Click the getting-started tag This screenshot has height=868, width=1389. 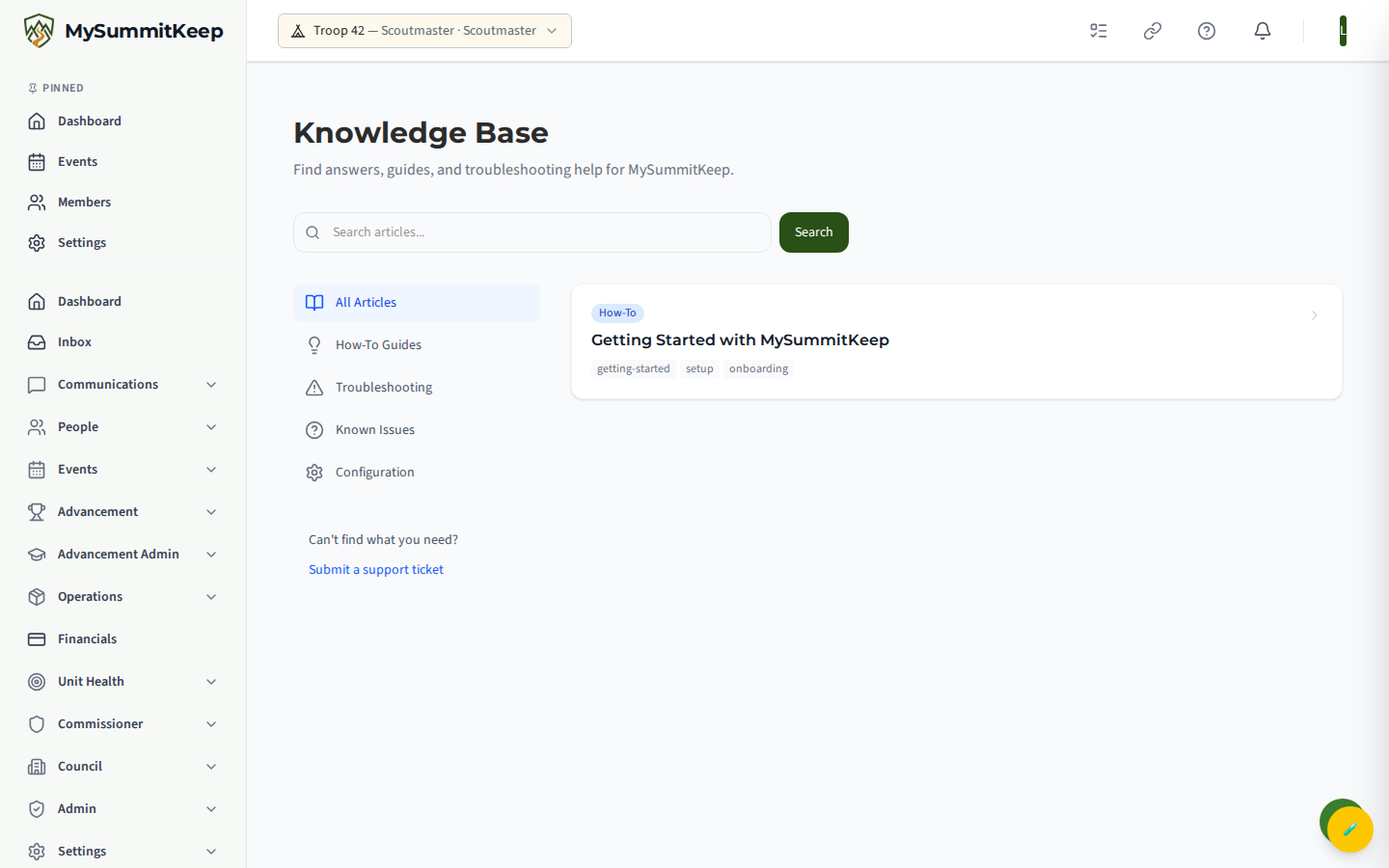634,369
